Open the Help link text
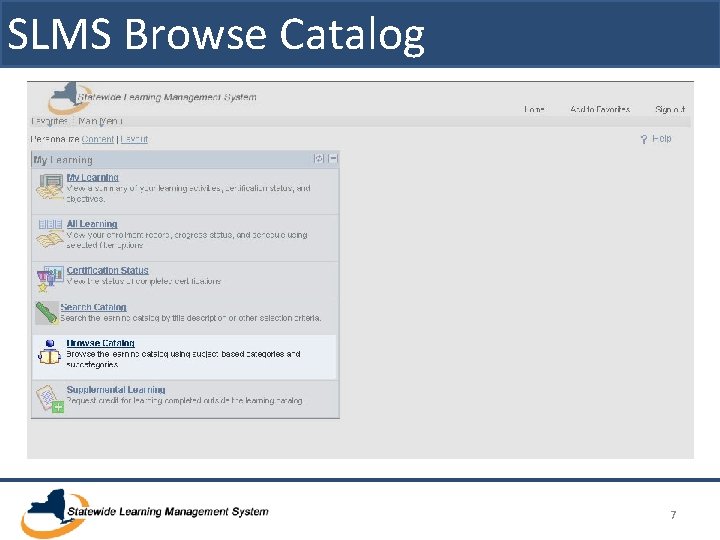Viewport: 720px width, 540px height. click(662, 139)
